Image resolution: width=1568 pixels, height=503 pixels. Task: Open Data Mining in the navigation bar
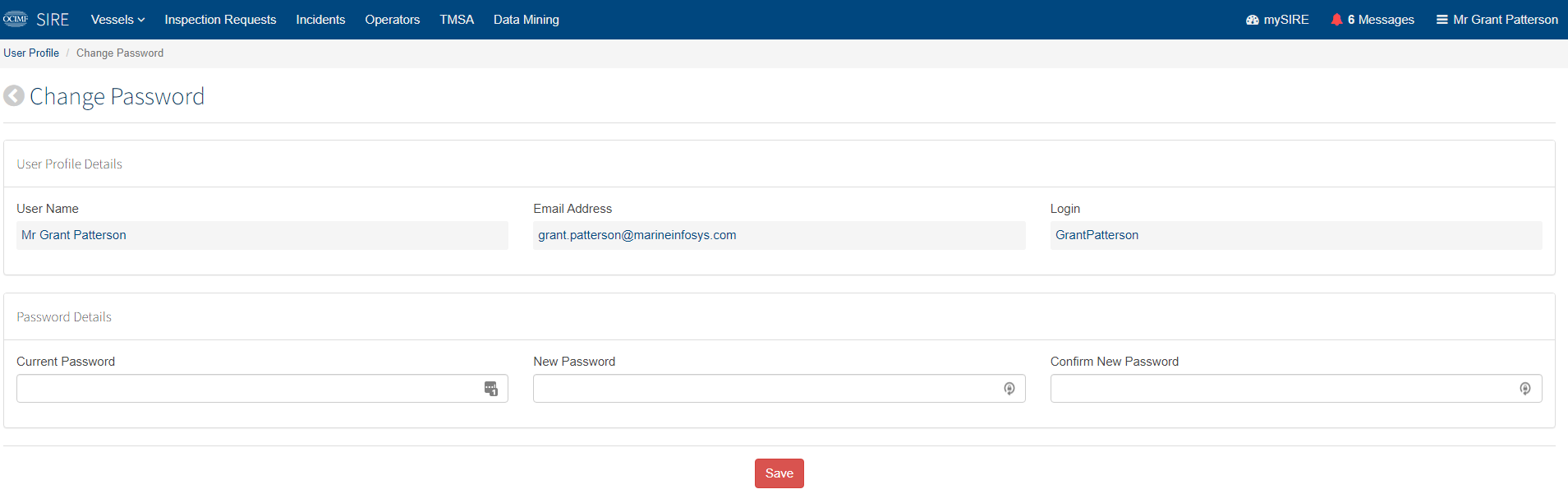point(526,20)
